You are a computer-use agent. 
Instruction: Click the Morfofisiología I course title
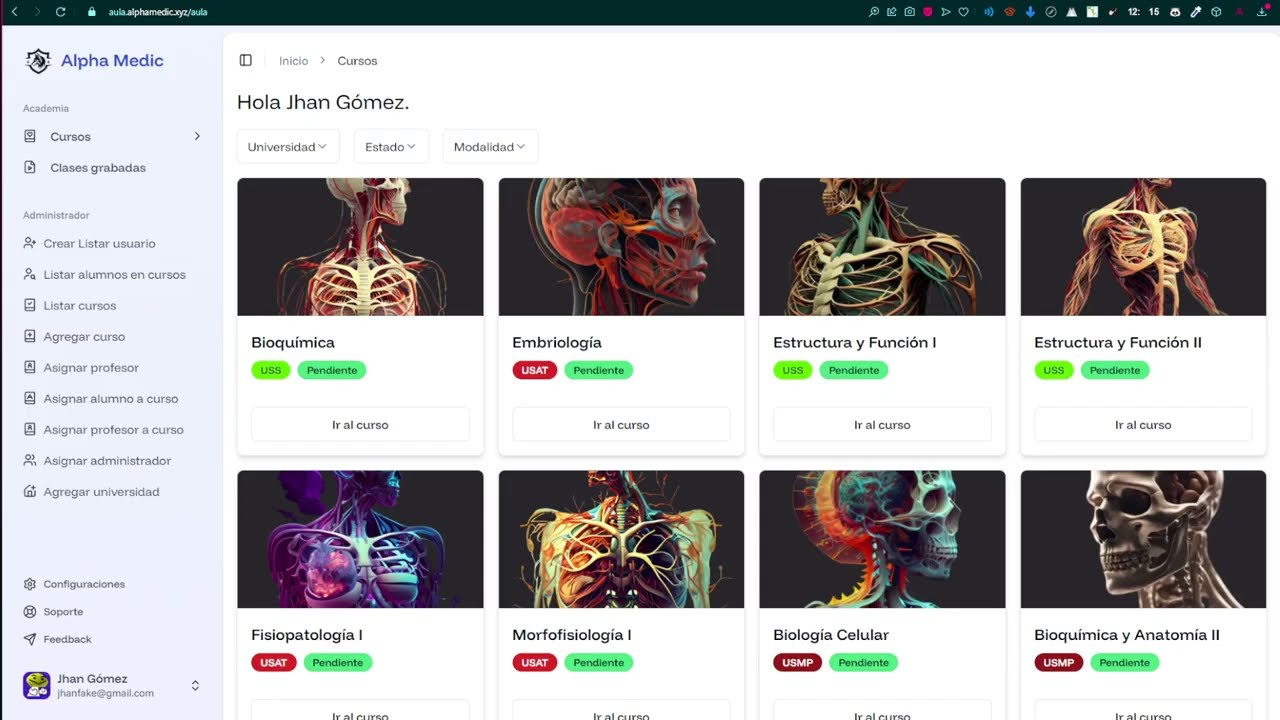572,635
